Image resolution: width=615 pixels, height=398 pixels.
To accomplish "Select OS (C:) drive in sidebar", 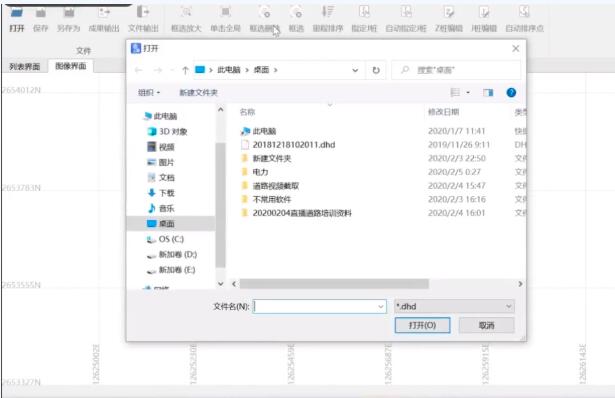I will tap(165, 239).
